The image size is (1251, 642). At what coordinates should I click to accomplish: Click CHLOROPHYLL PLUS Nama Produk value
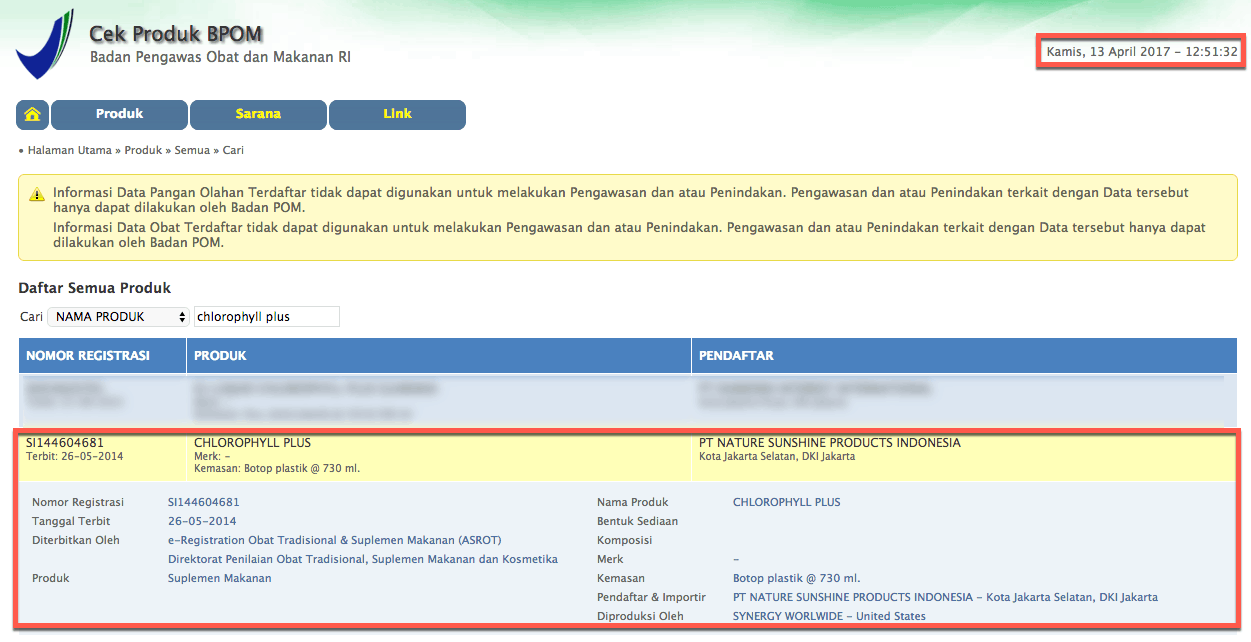tap(787, 502)
